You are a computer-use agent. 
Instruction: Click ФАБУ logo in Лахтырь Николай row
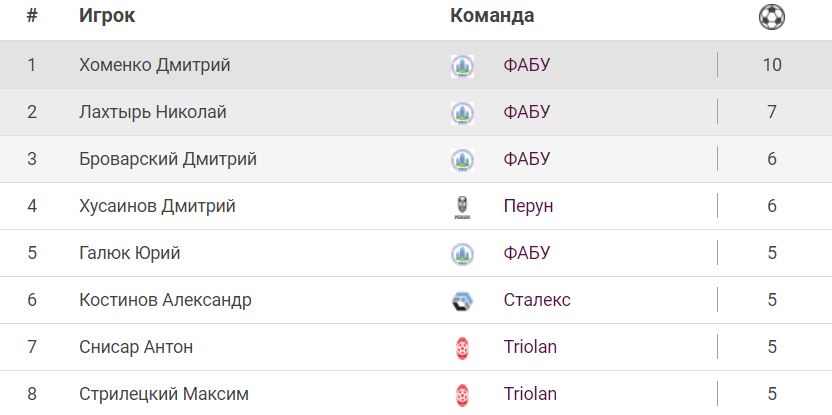click(462, 113)
